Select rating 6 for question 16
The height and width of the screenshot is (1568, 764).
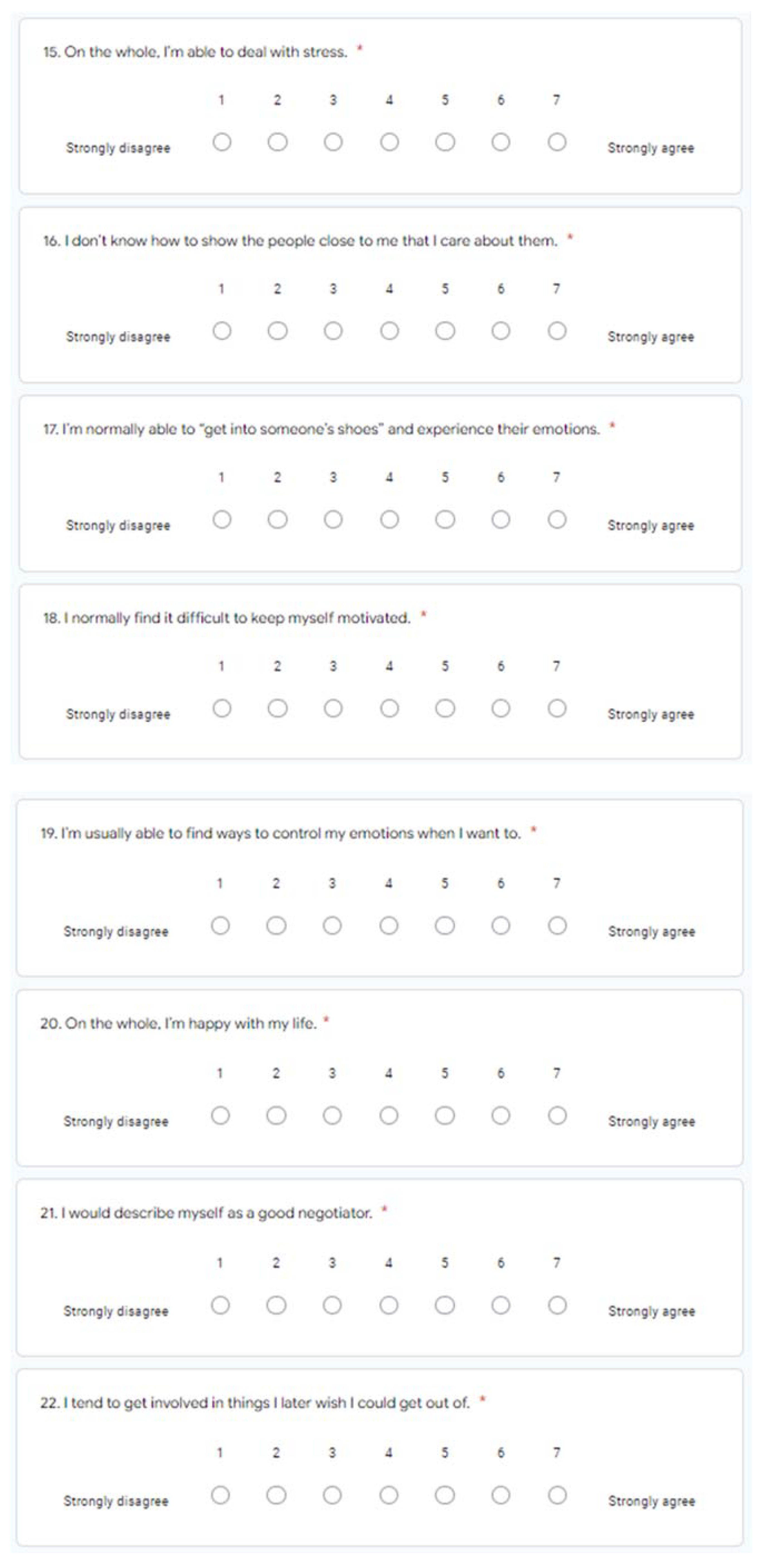pyautogui.click(x=501, y=331)
